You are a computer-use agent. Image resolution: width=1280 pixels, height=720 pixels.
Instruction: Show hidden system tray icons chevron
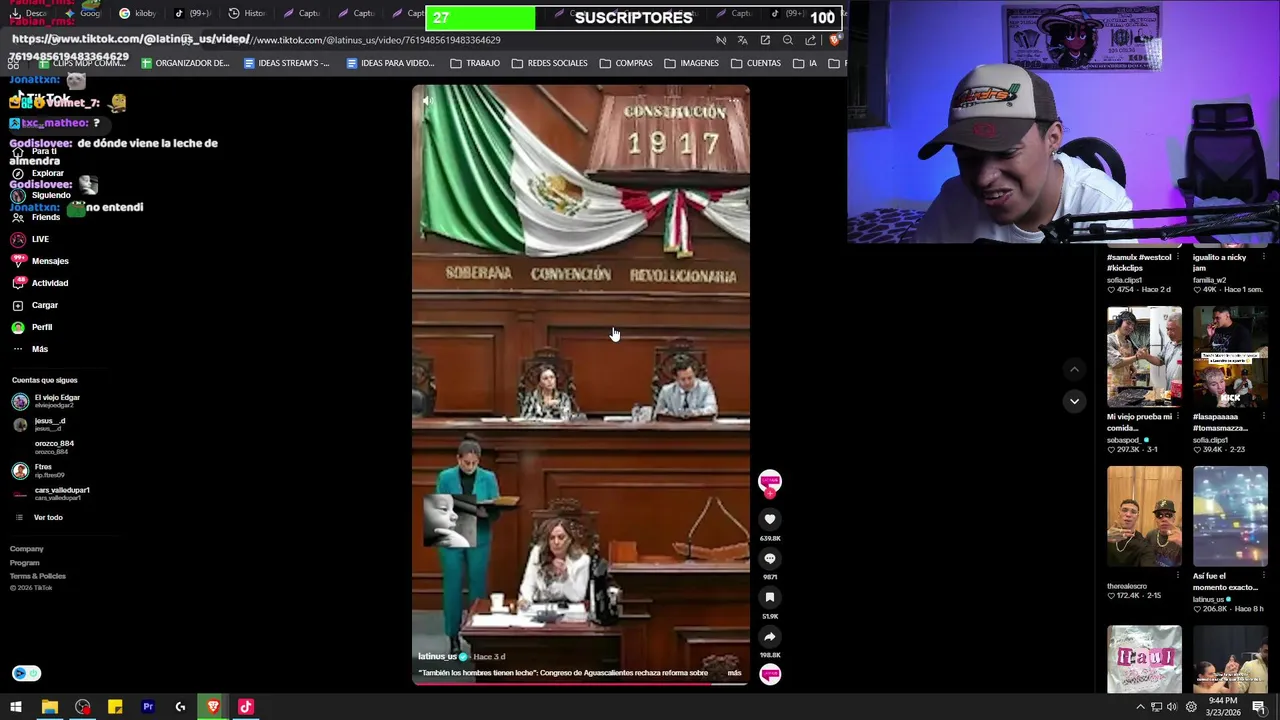(x=1140, y=707)
